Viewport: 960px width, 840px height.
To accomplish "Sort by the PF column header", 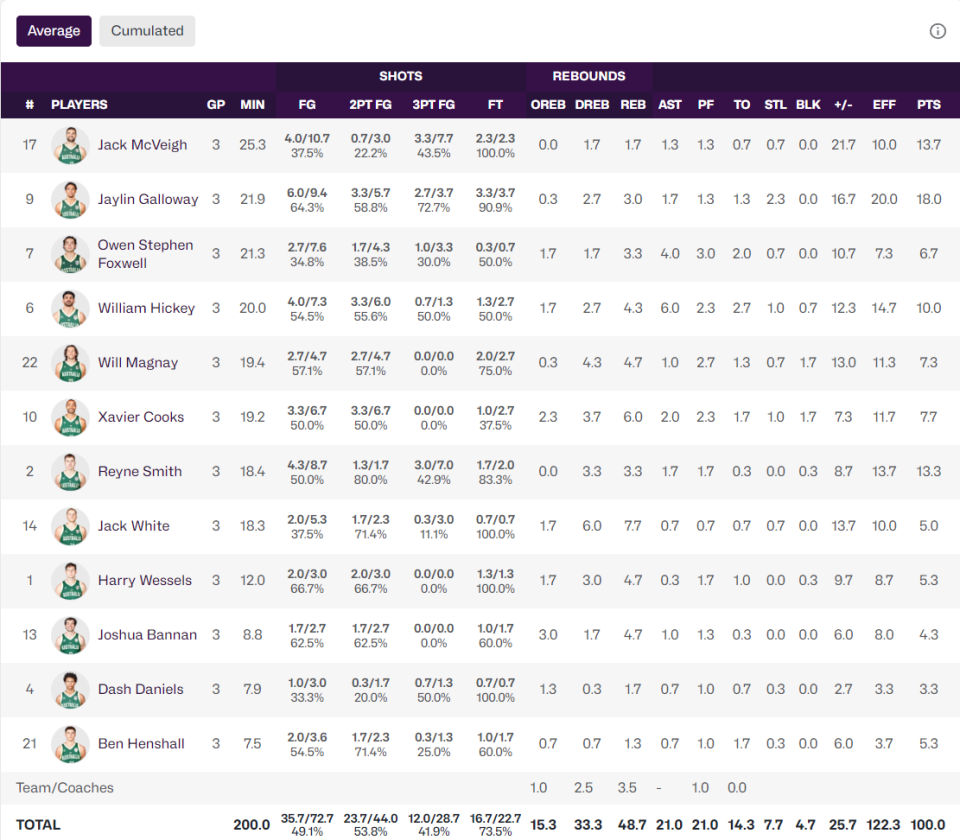I will pyautogui.click(x=706, y=105).
